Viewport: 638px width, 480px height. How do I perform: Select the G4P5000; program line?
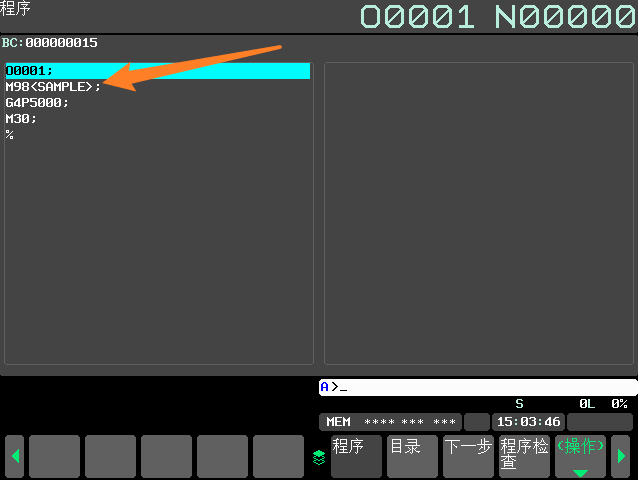pos(37,103)
